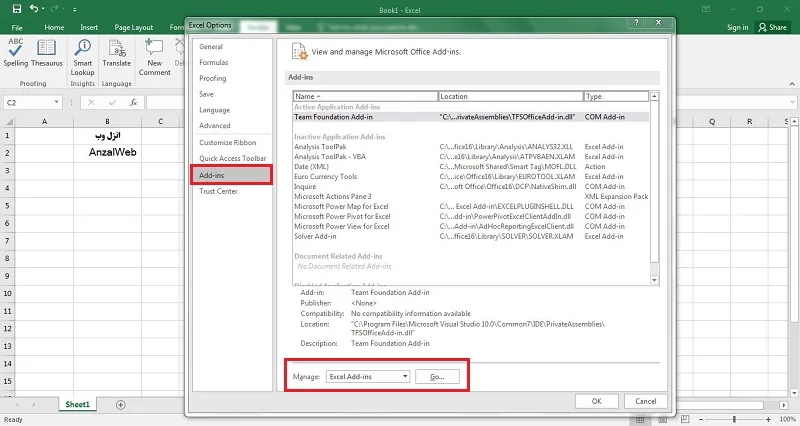Click the zoom slider handle

pyautogui.click(x=734, y=419)
